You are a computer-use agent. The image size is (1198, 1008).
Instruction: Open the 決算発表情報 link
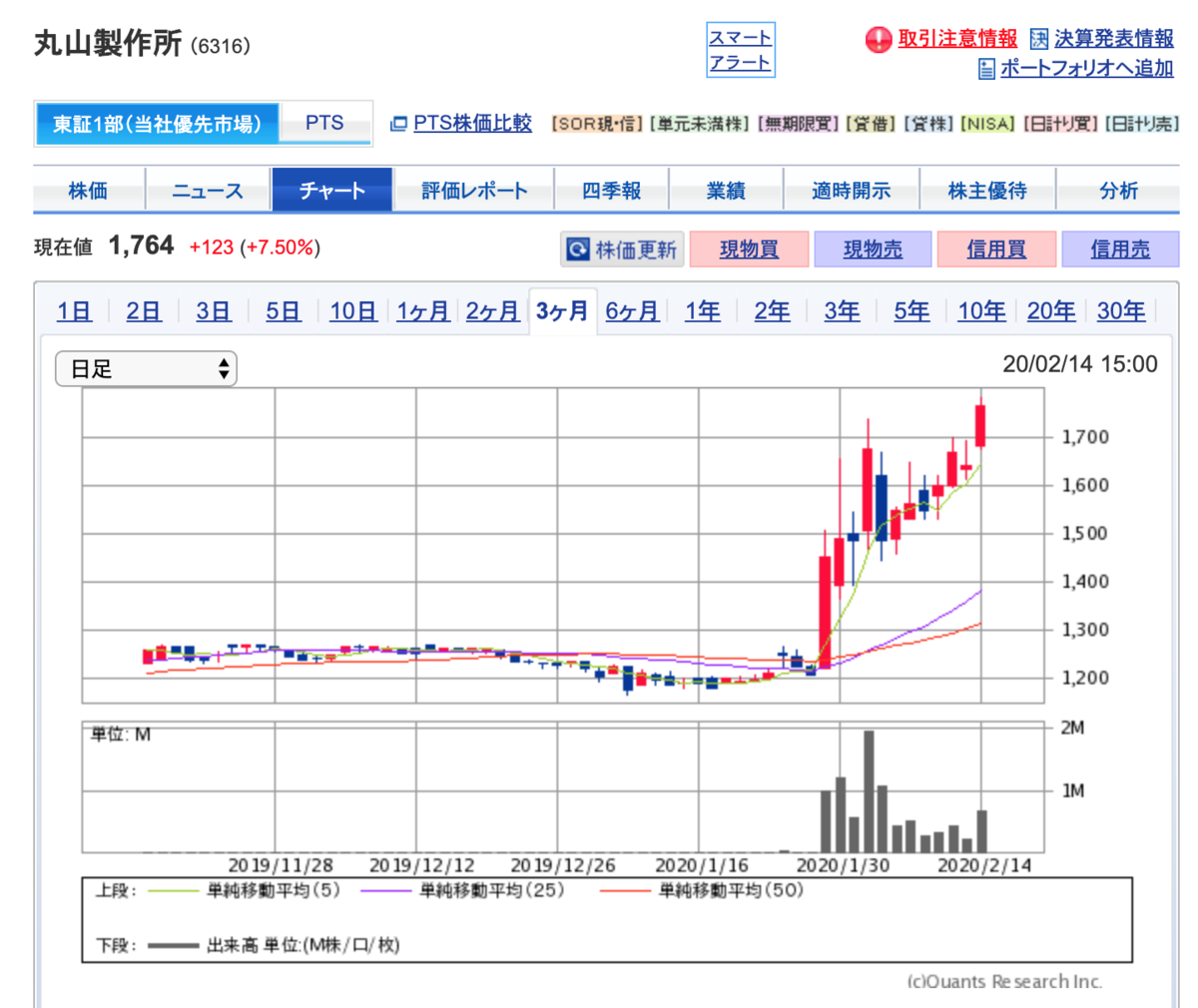[1114, 39]
